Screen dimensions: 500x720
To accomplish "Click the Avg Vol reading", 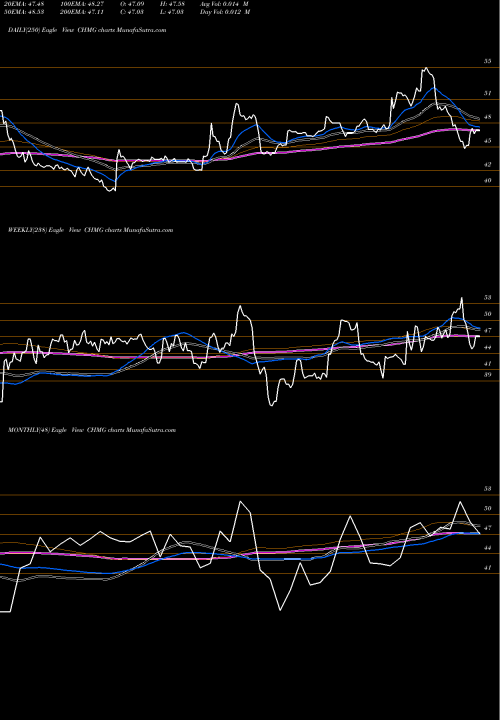I will point(225,4).
